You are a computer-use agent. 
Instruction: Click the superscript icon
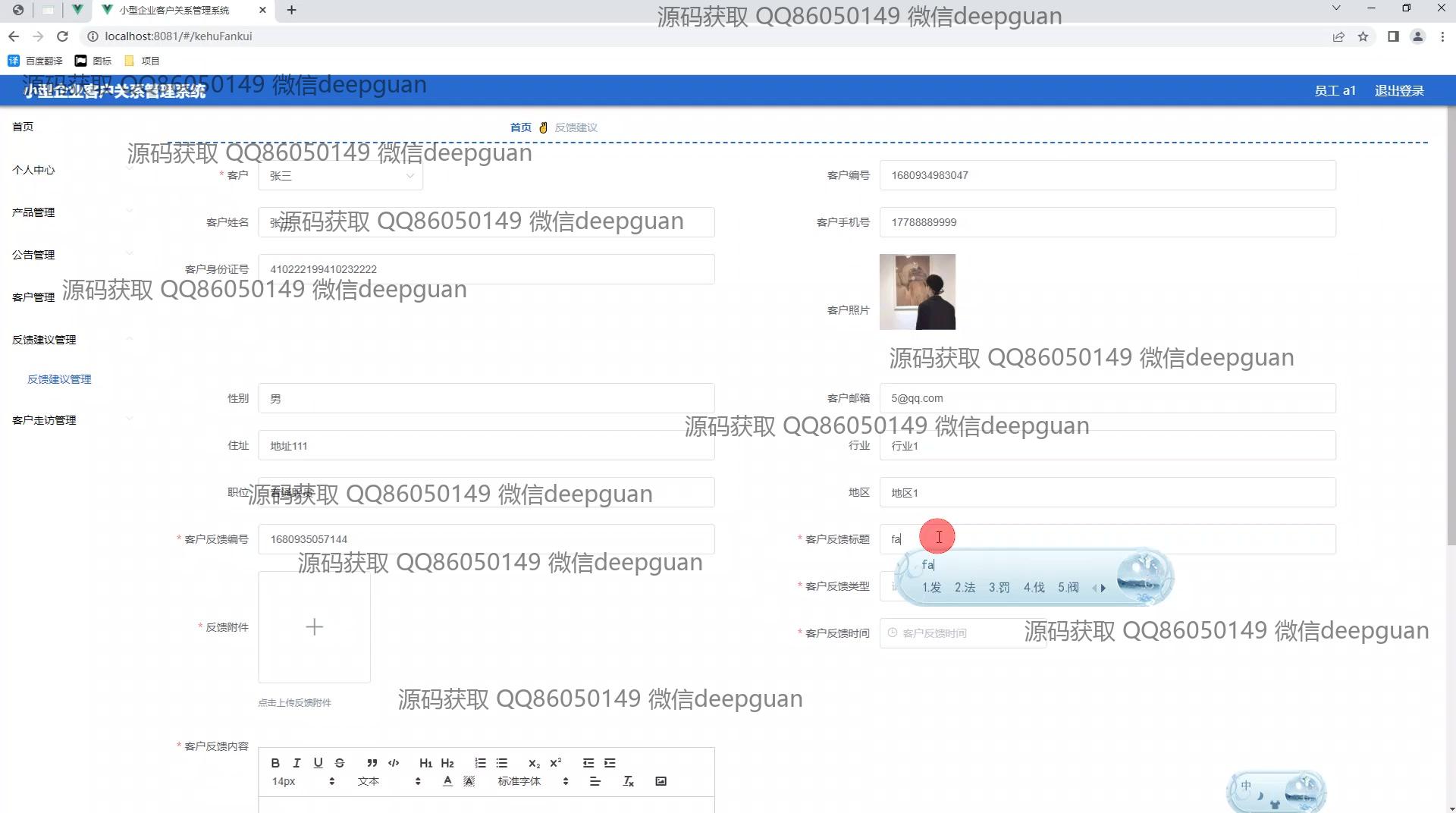point(555,763)
